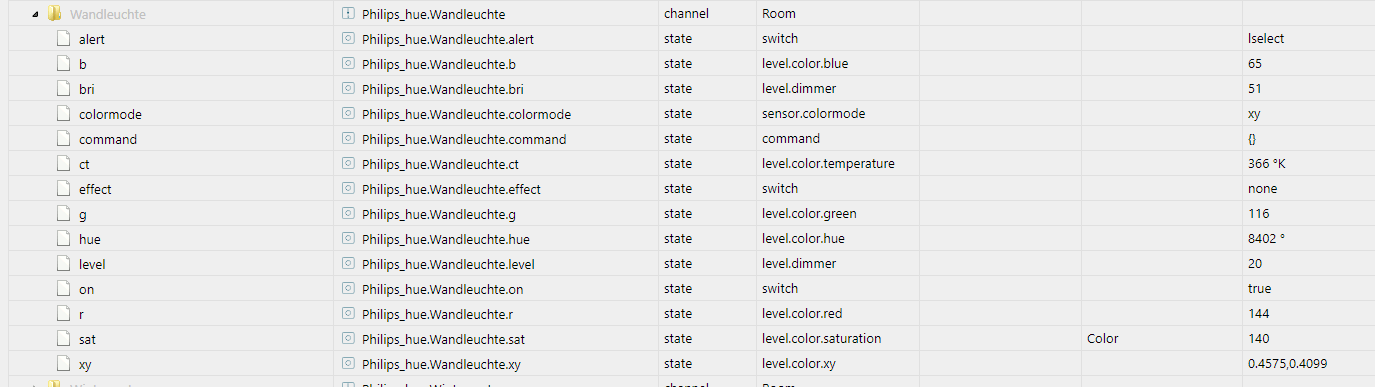Click the true value of the on state
The image size is (1375, 387).
coord(1260,289)
